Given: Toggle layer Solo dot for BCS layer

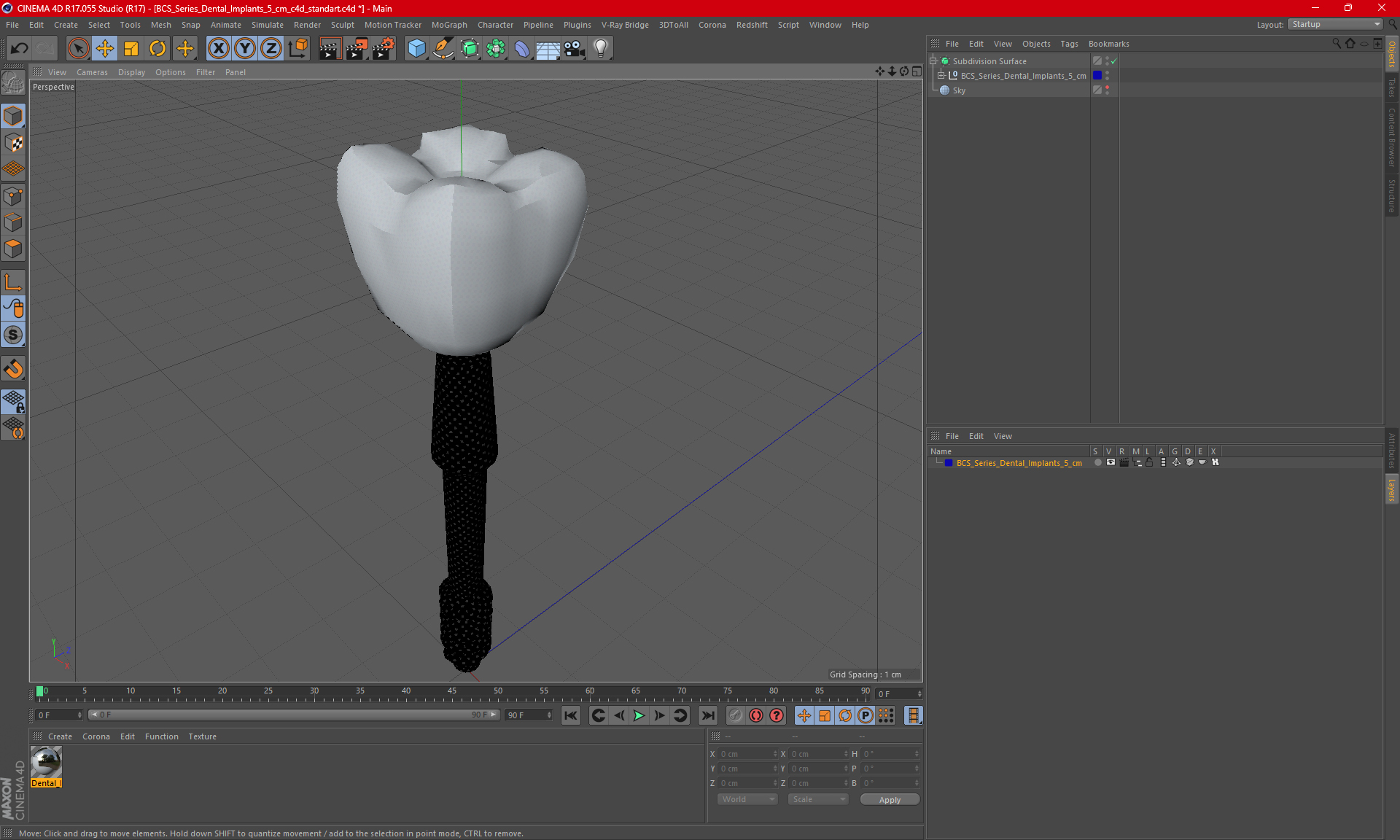Looking at the screenshot, I should pyautogui.click(x=1097, y=463).
